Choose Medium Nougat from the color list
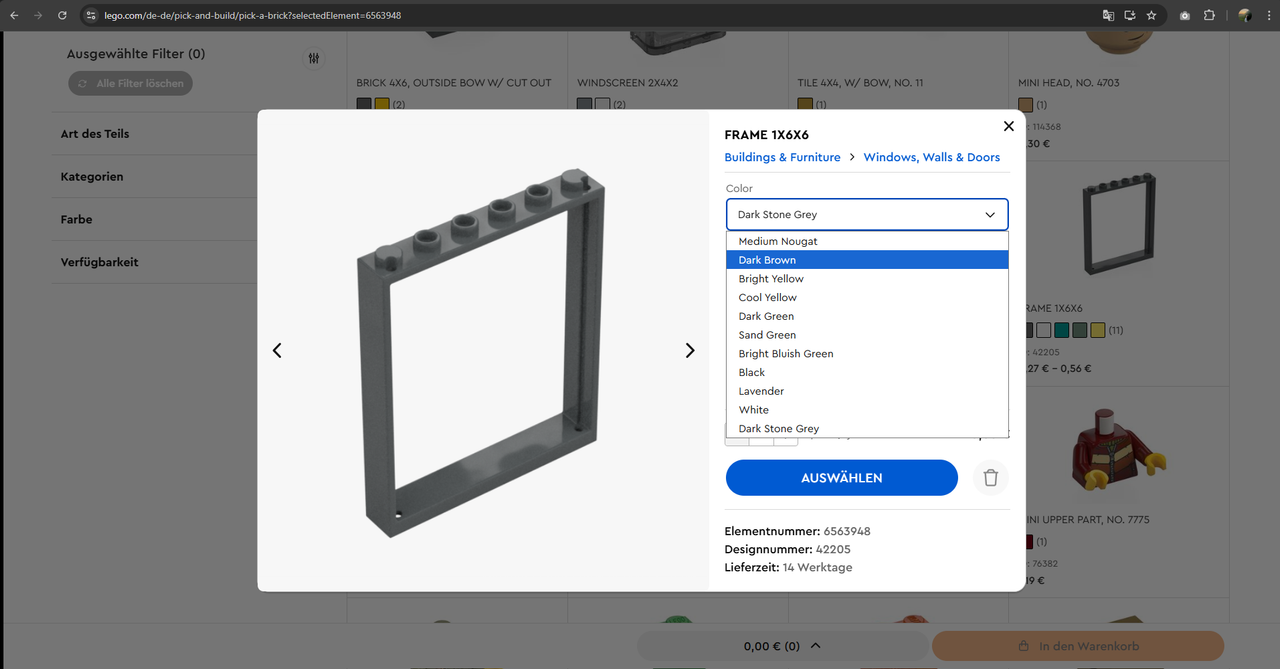The width and height of the screenshot is (1280, 669). pyautogui.click(x=867, y=241)
